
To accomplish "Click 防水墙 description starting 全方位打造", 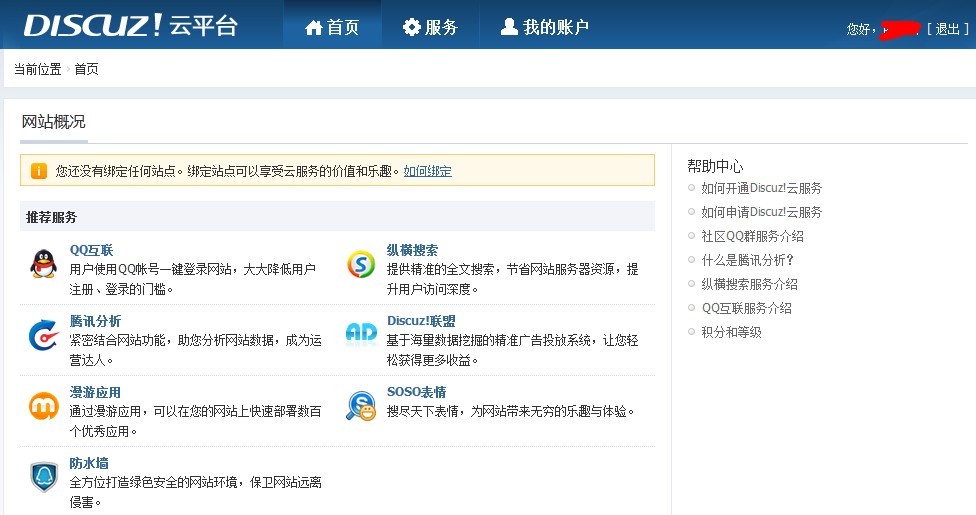I will pyautogui.click(x=195, y=492).
